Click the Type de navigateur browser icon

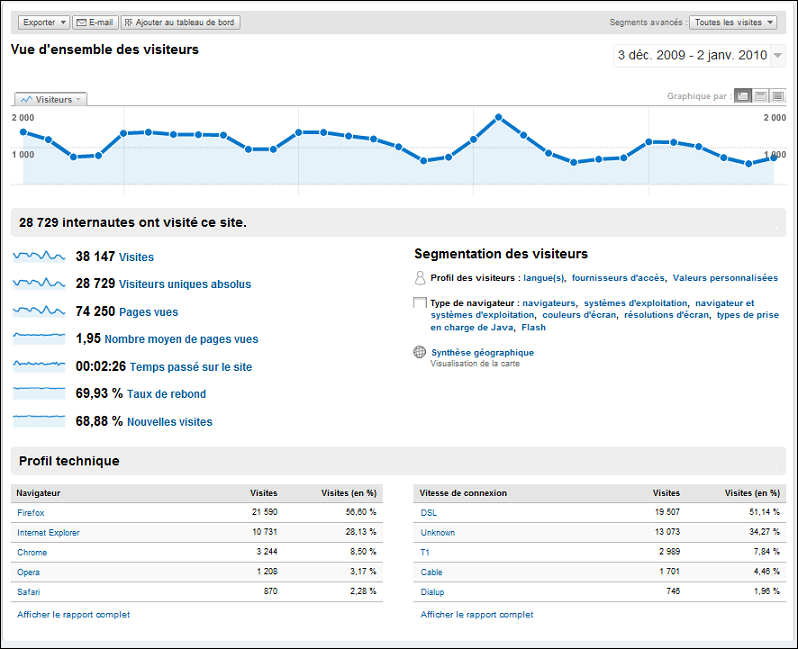coord(420,303)
